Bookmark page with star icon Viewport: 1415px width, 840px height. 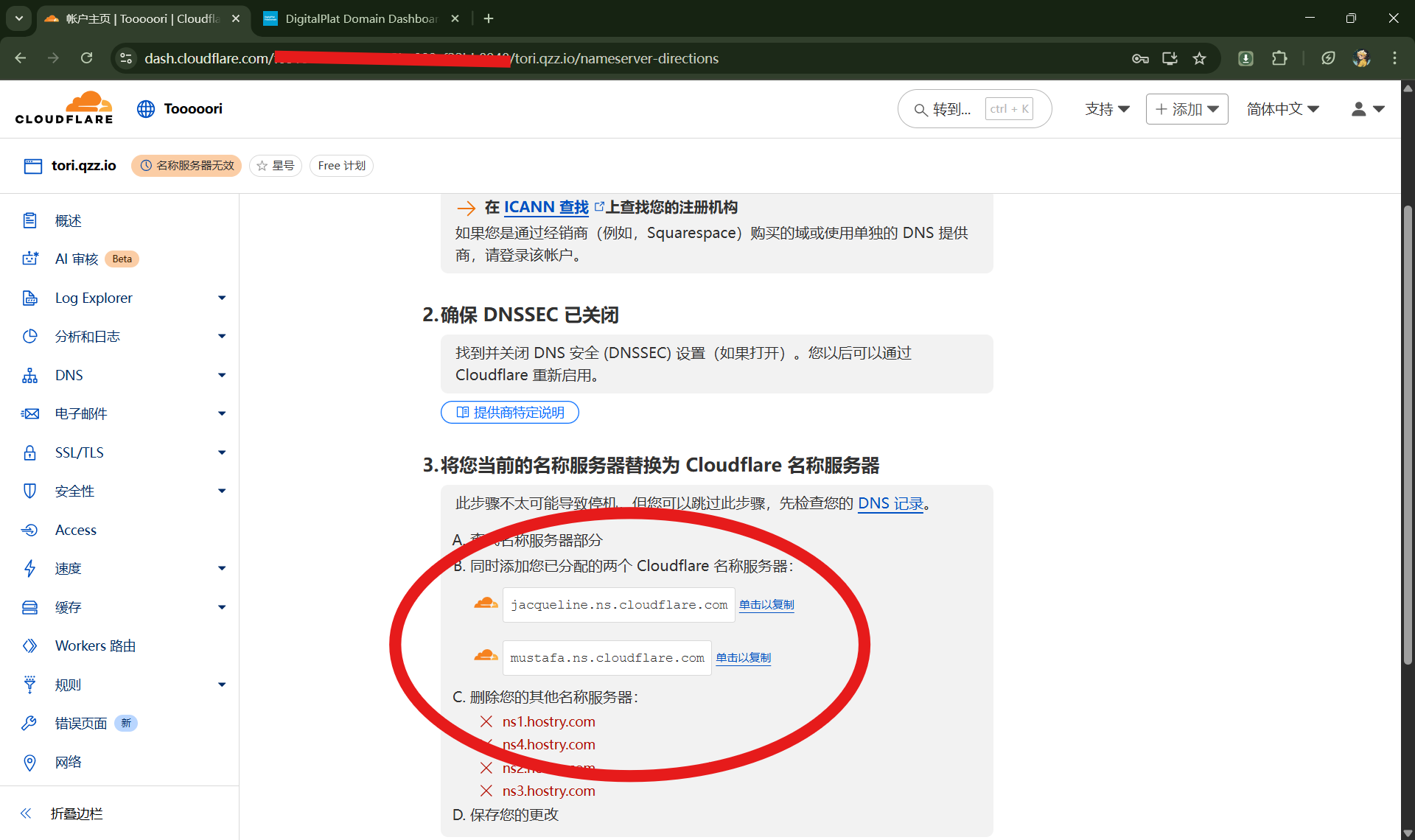click(x=1199, y=58)
